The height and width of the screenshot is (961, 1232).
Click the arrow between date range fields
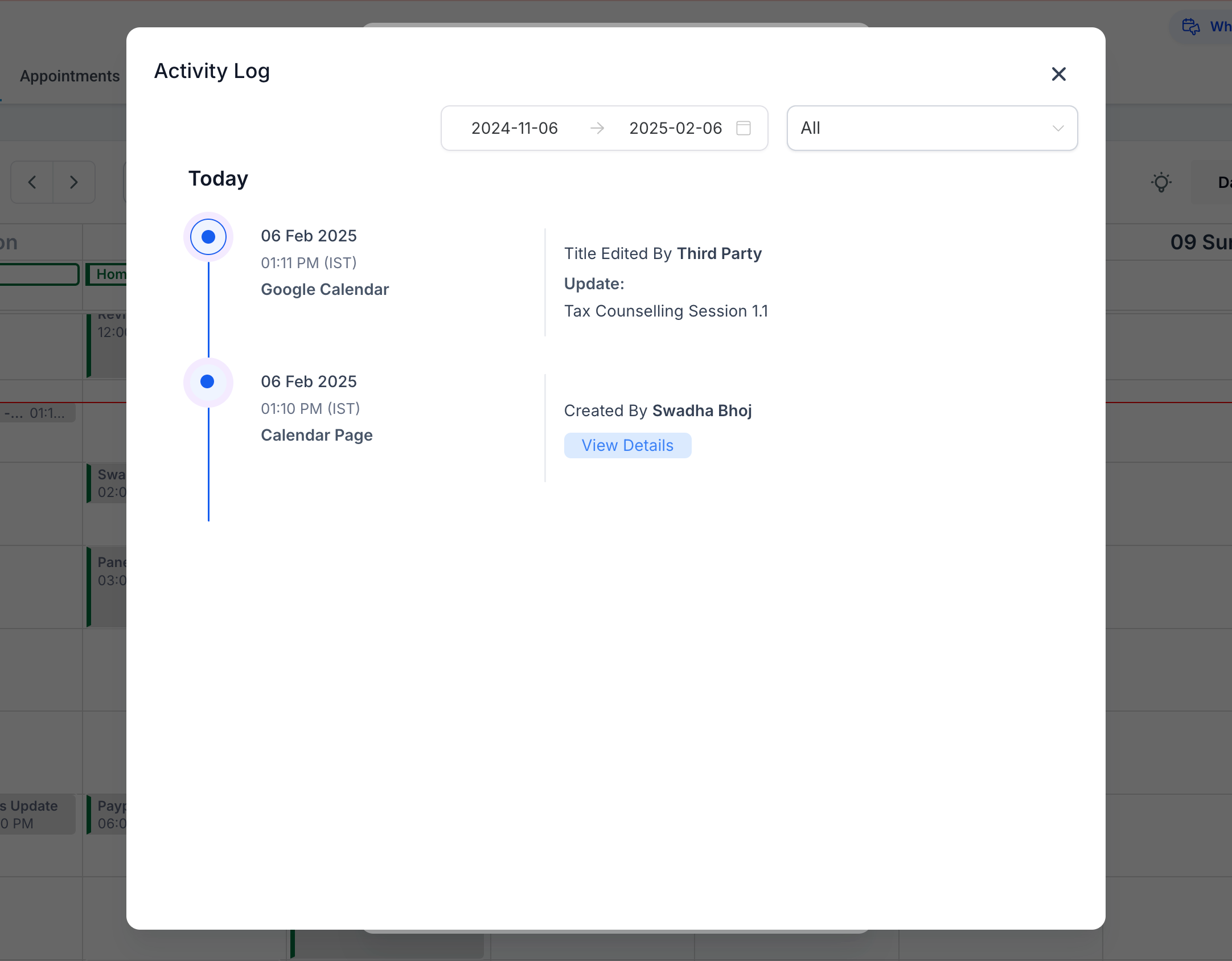pyautogui.click(x=597, y=128)
